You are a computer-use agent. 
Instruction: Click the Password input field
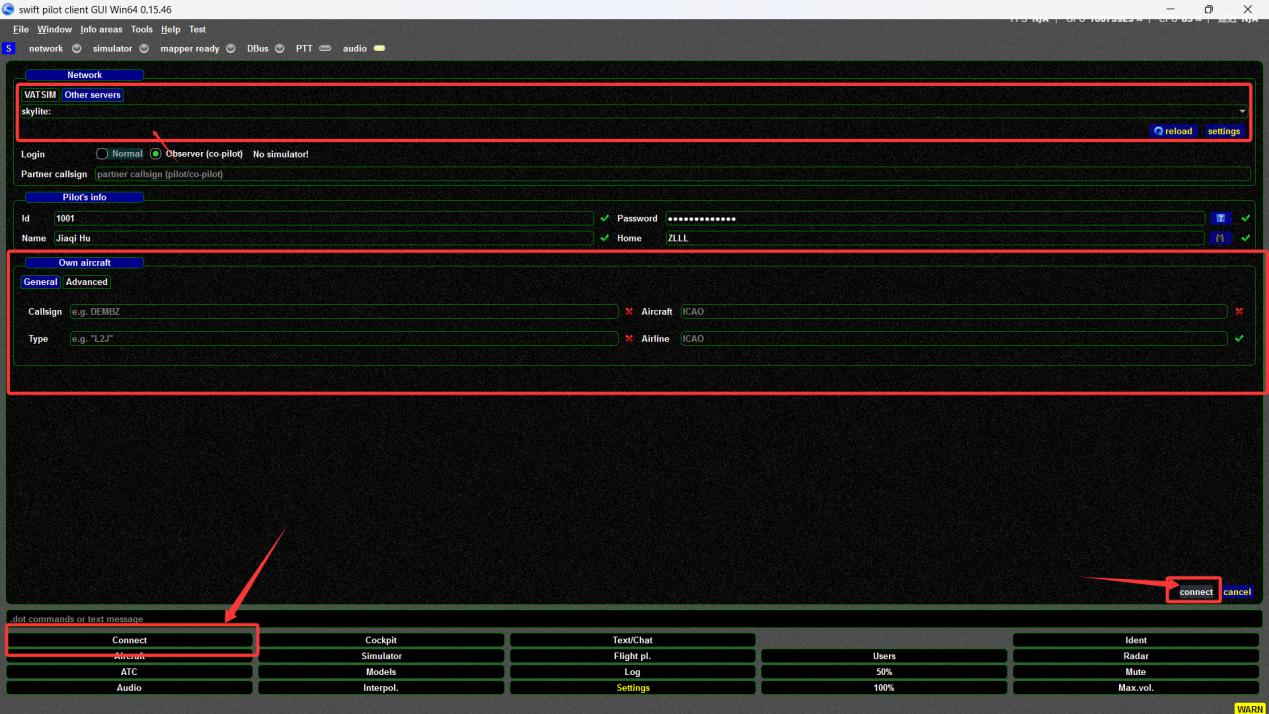935,218
